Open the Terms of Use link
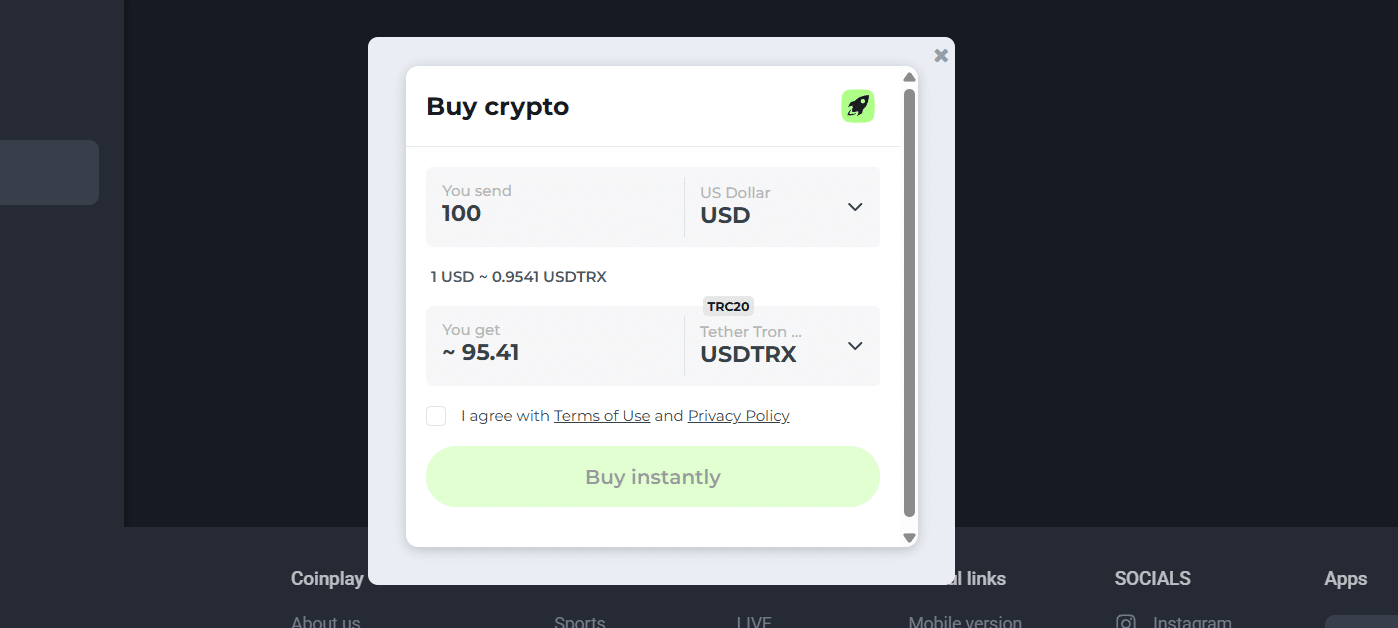This screenshot has width=1398, height=628. [602, 415]
